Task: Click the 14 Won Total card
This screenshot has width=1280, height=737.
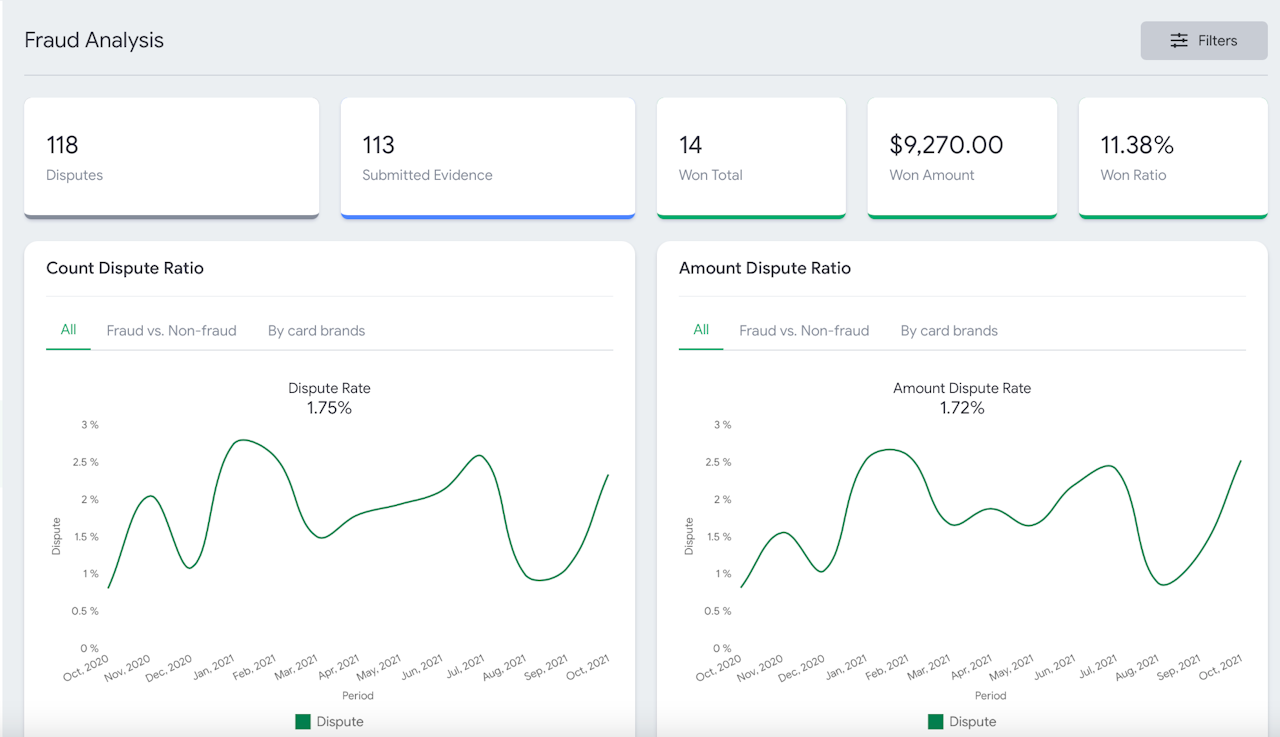Action: coord(751,157)
